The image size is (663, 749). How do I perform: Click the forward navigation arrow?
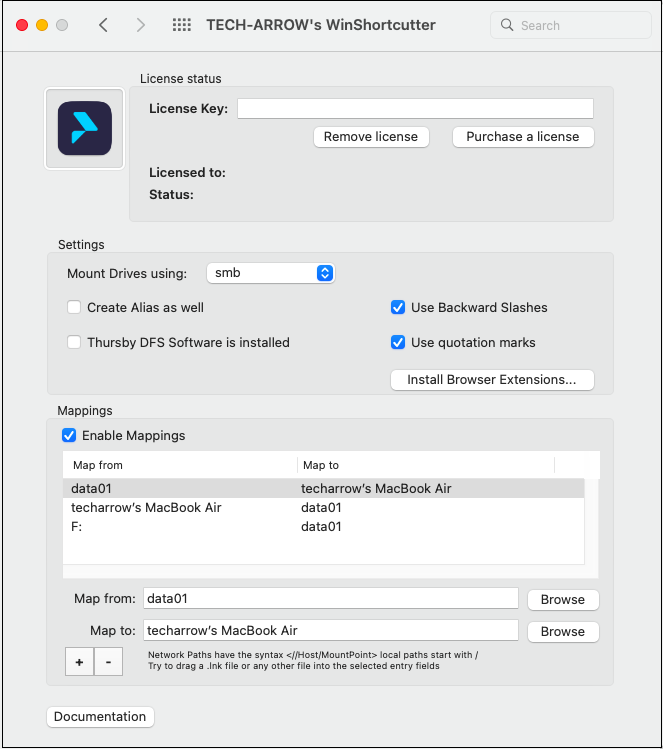point(140,25)
